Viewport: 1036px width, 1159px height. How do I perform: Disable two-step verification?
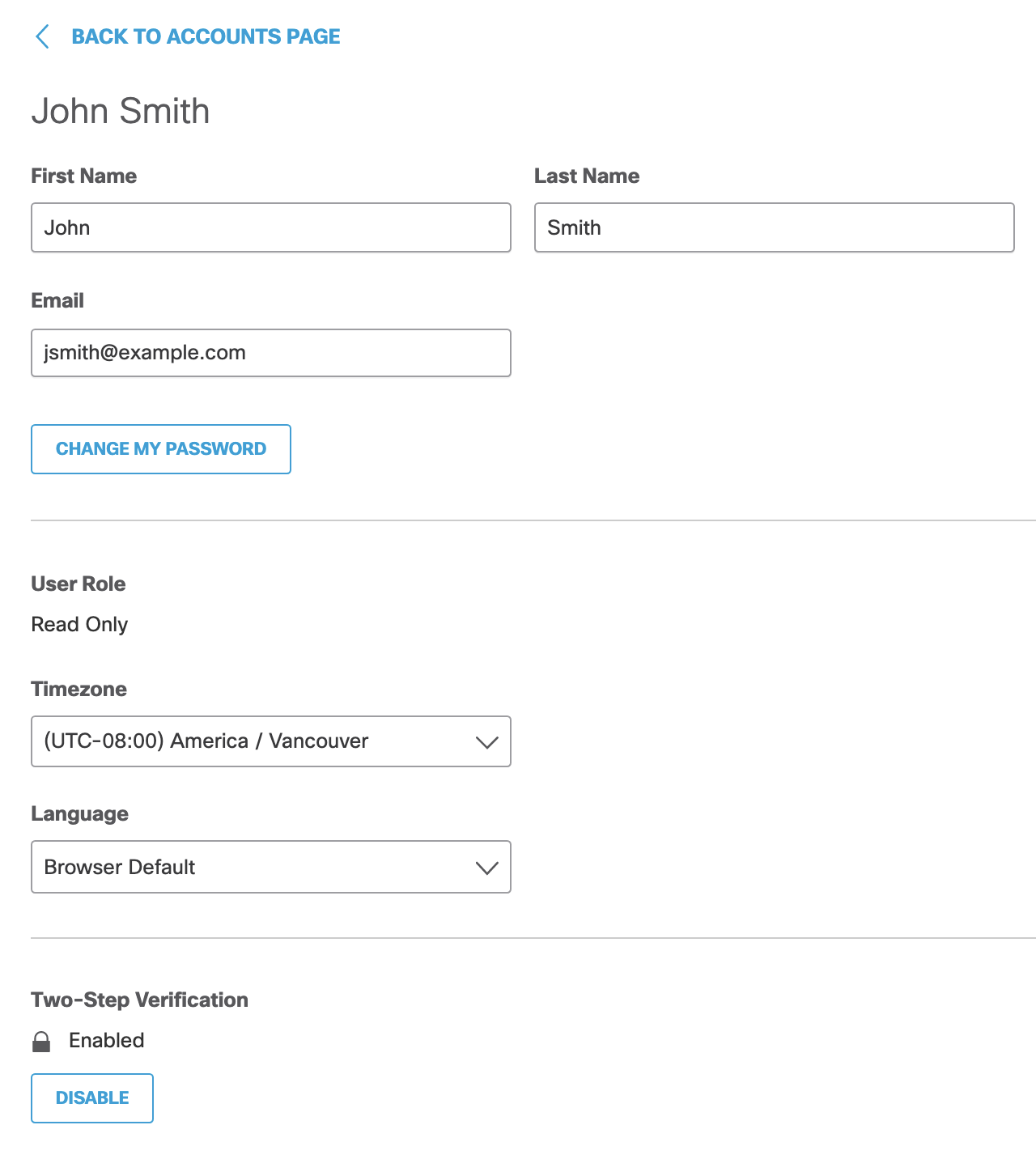(92, 1098)
